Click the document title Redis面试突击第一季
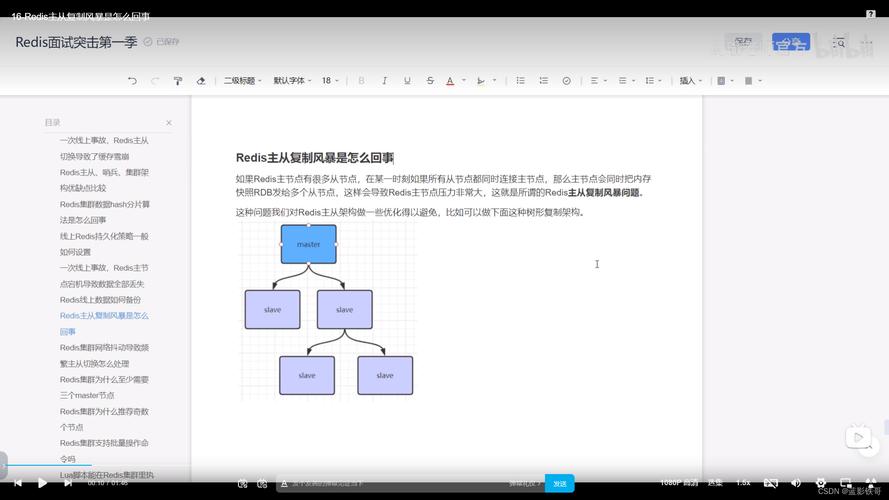The width and height of the screenshot is (889, 500). pos(76,43)
